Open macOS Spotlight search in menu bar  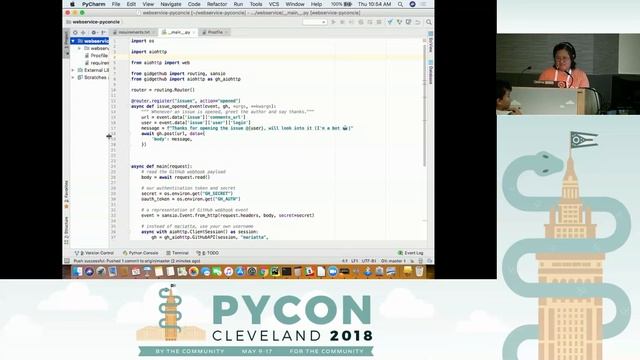tap(400, 4)
